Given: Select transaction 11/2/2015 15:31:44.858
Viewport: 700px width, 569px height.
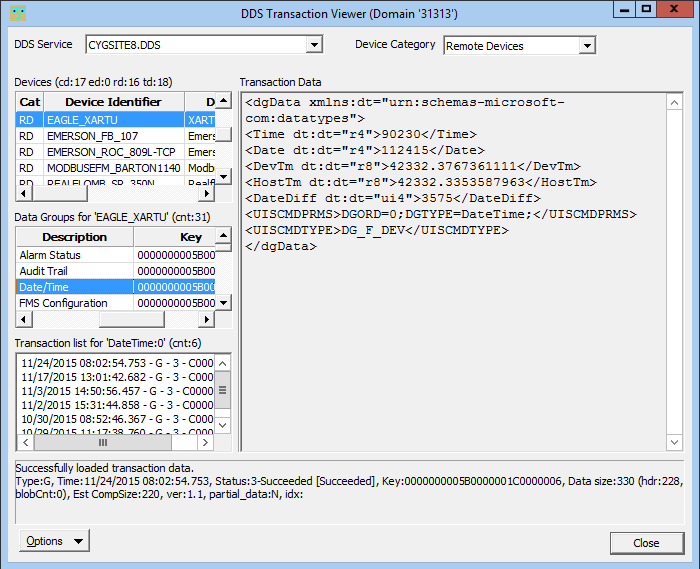Looking at the screenshot, I should [117, 405].
